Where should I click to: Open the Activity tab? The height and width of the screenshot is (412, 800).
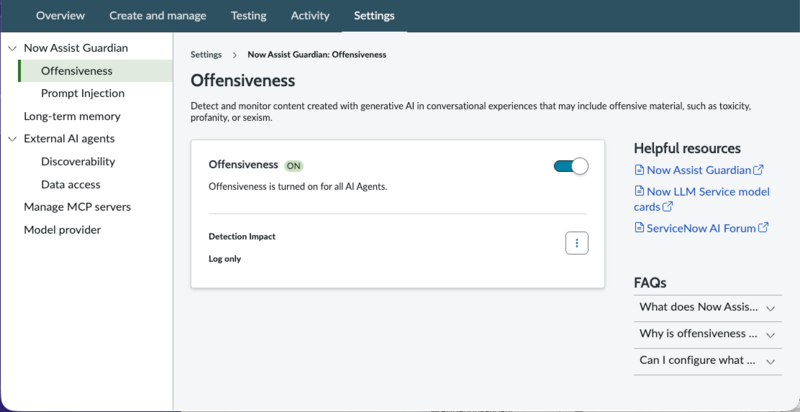(x=310, y=16)
